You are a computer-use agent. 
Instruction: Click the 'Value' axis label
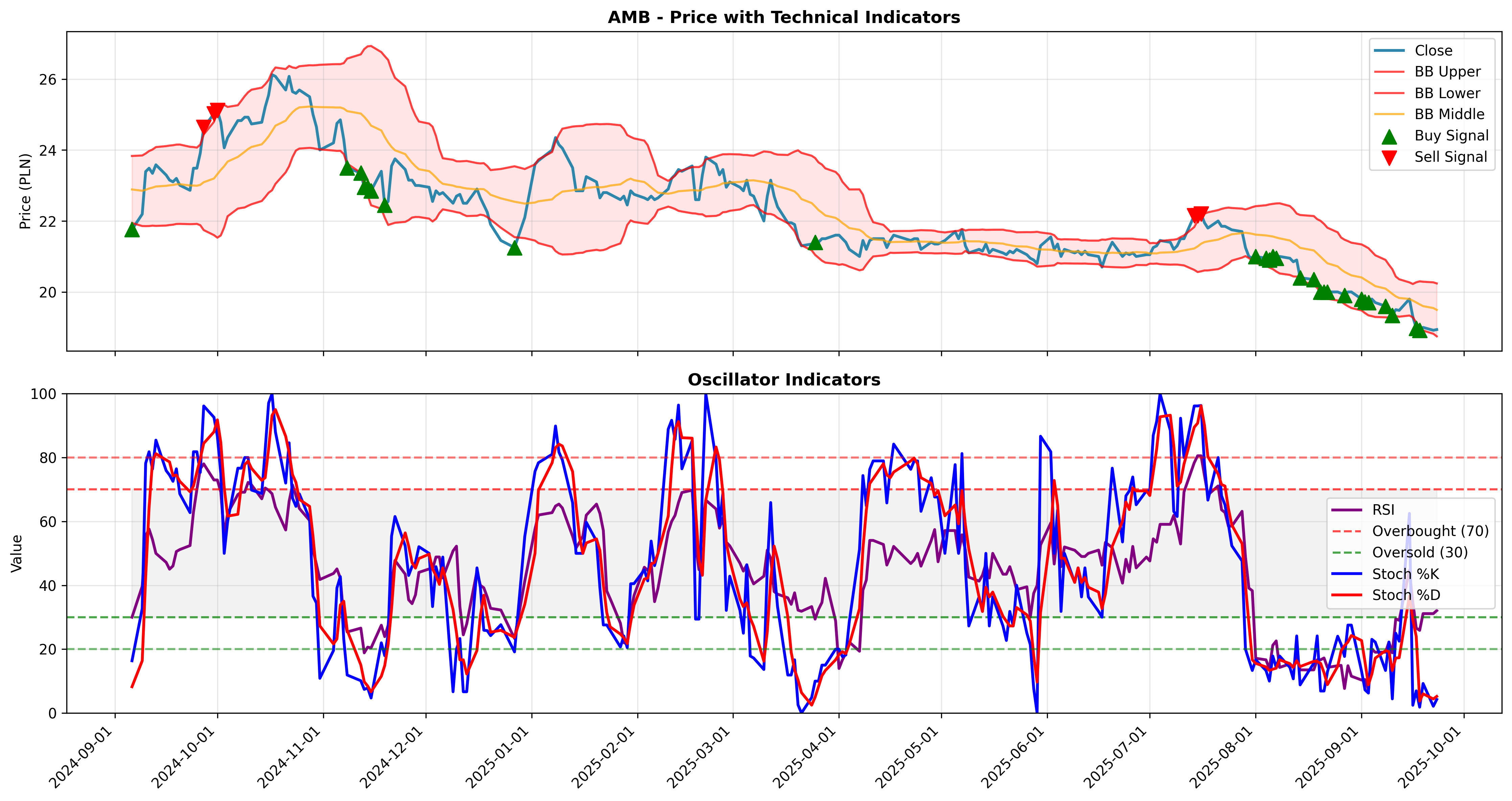tap(17, 553)
